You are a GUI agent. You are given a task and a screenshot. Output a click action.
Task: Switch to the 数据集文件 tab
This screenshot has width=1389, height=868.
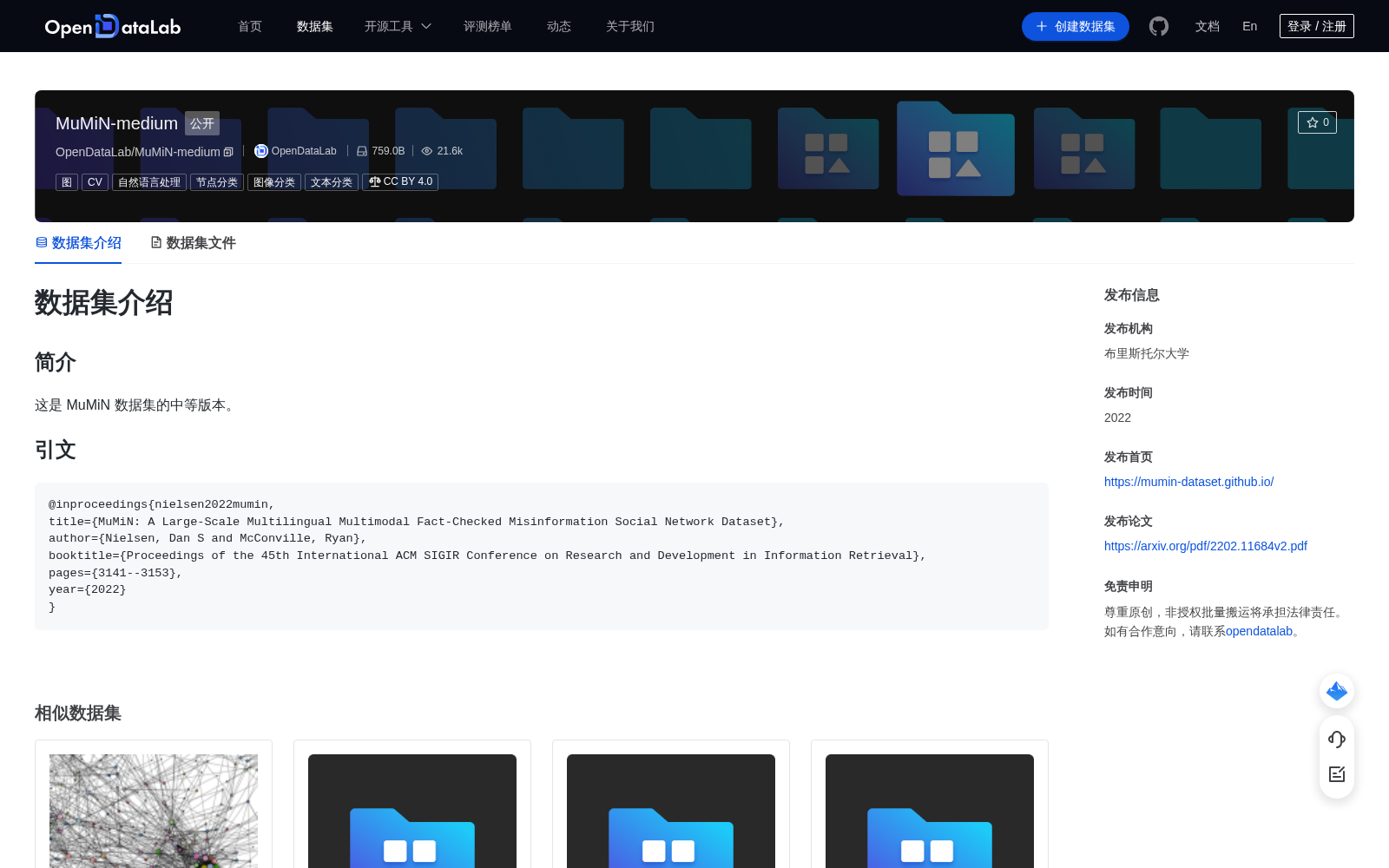(193, 243)
